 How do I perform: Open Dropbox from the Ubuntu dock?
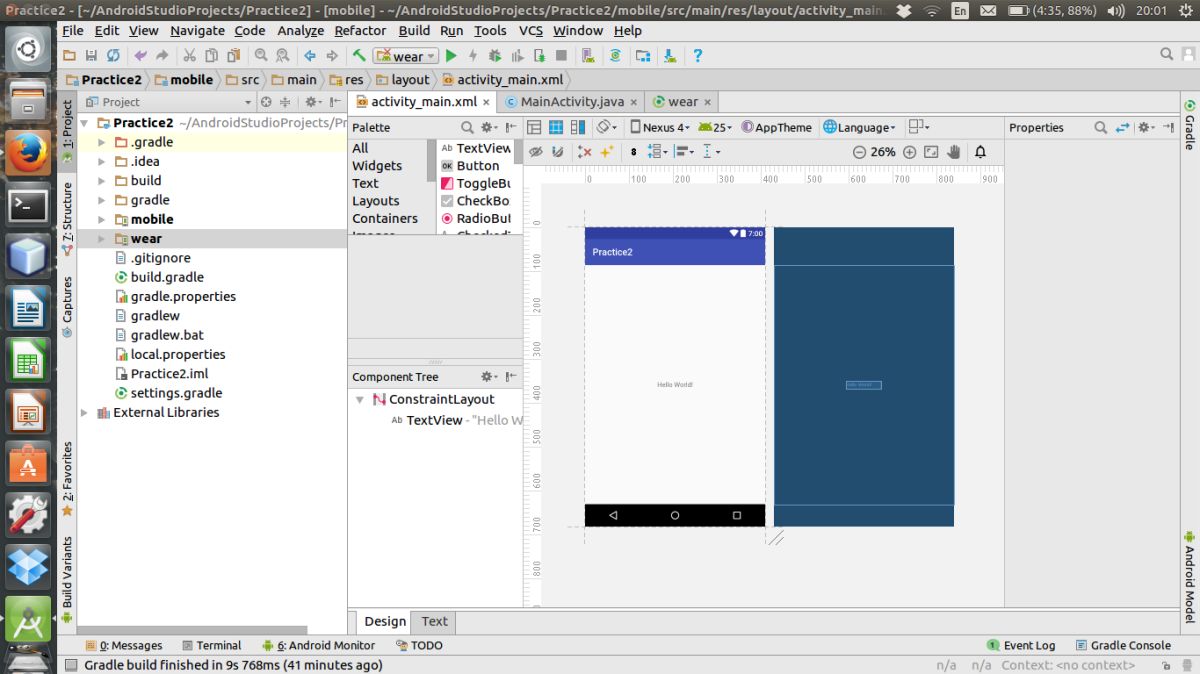pos(27,565)
